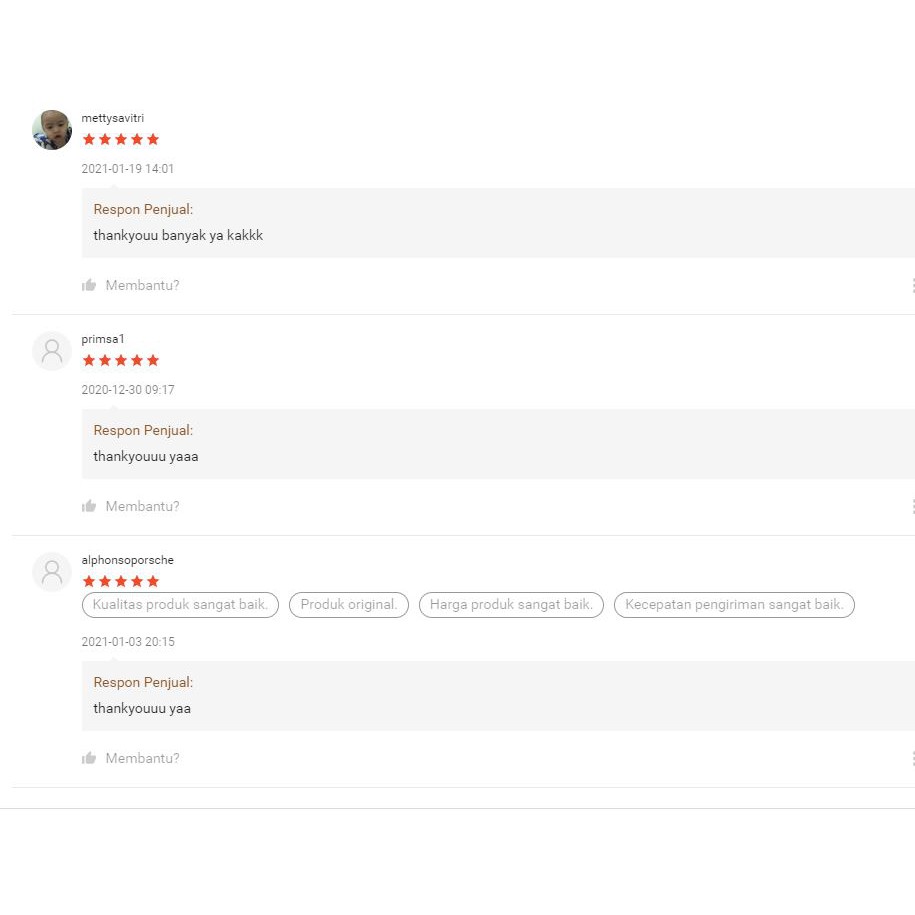Click Membantu? under mettysavitri's review

pyautogui.click(x=142, y=285)
